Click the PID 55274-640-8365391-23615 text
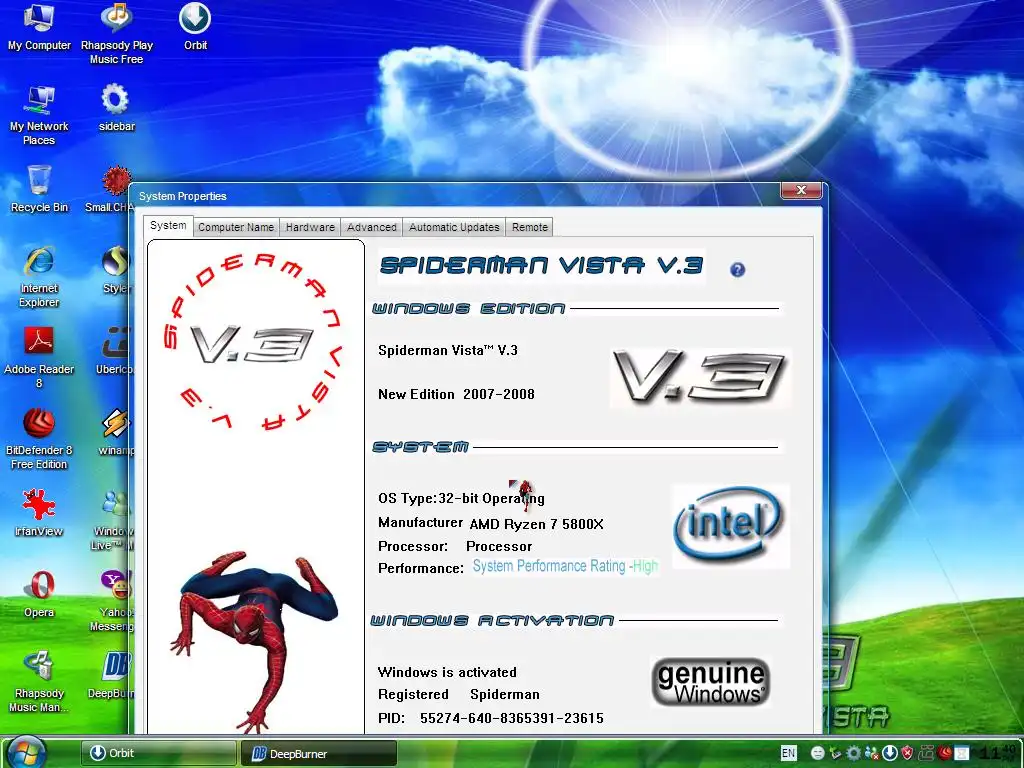Screen dimensions: 1024x768 (x=490, y=718)
